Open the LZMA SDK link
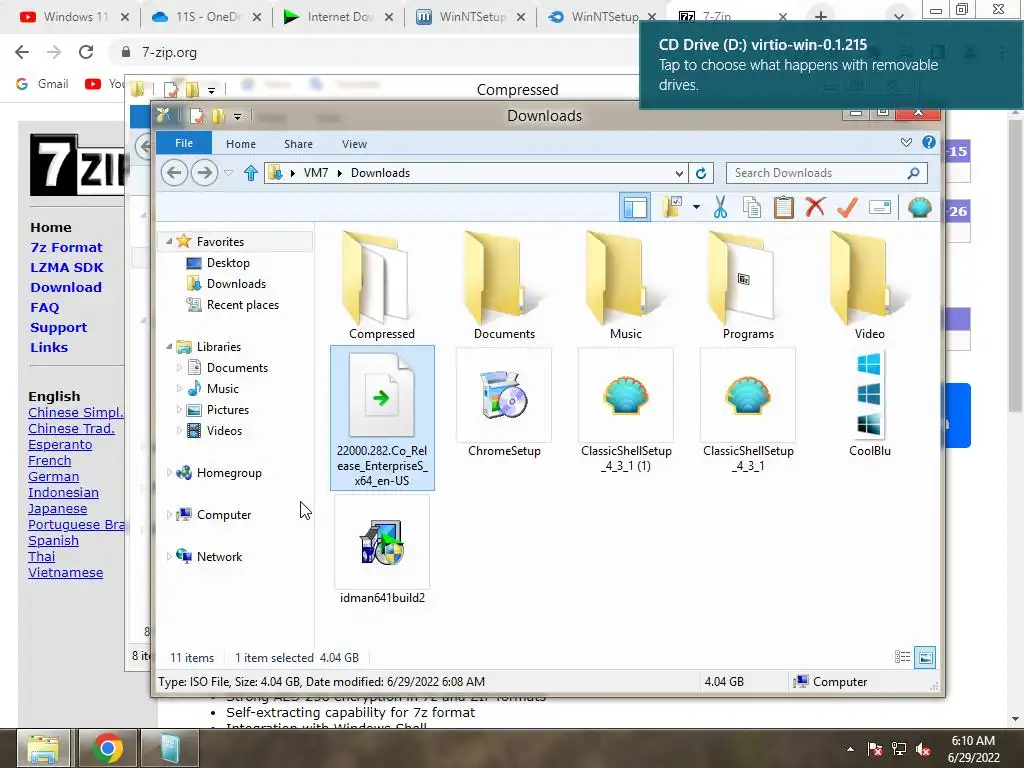Image resolution: width=1024 pixels, height=768 pixels. pos(67,268)
